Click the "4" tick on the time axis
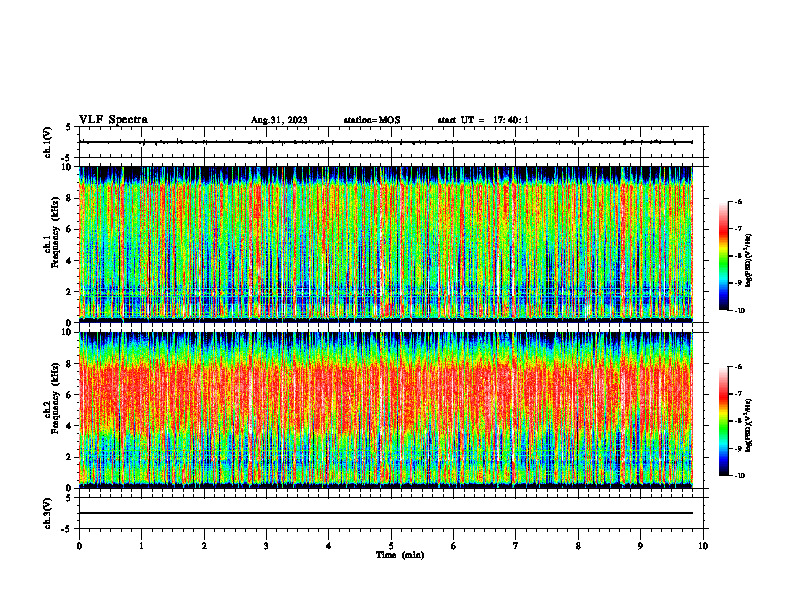This screenshot has height=612, width=792. coord(329,546)
